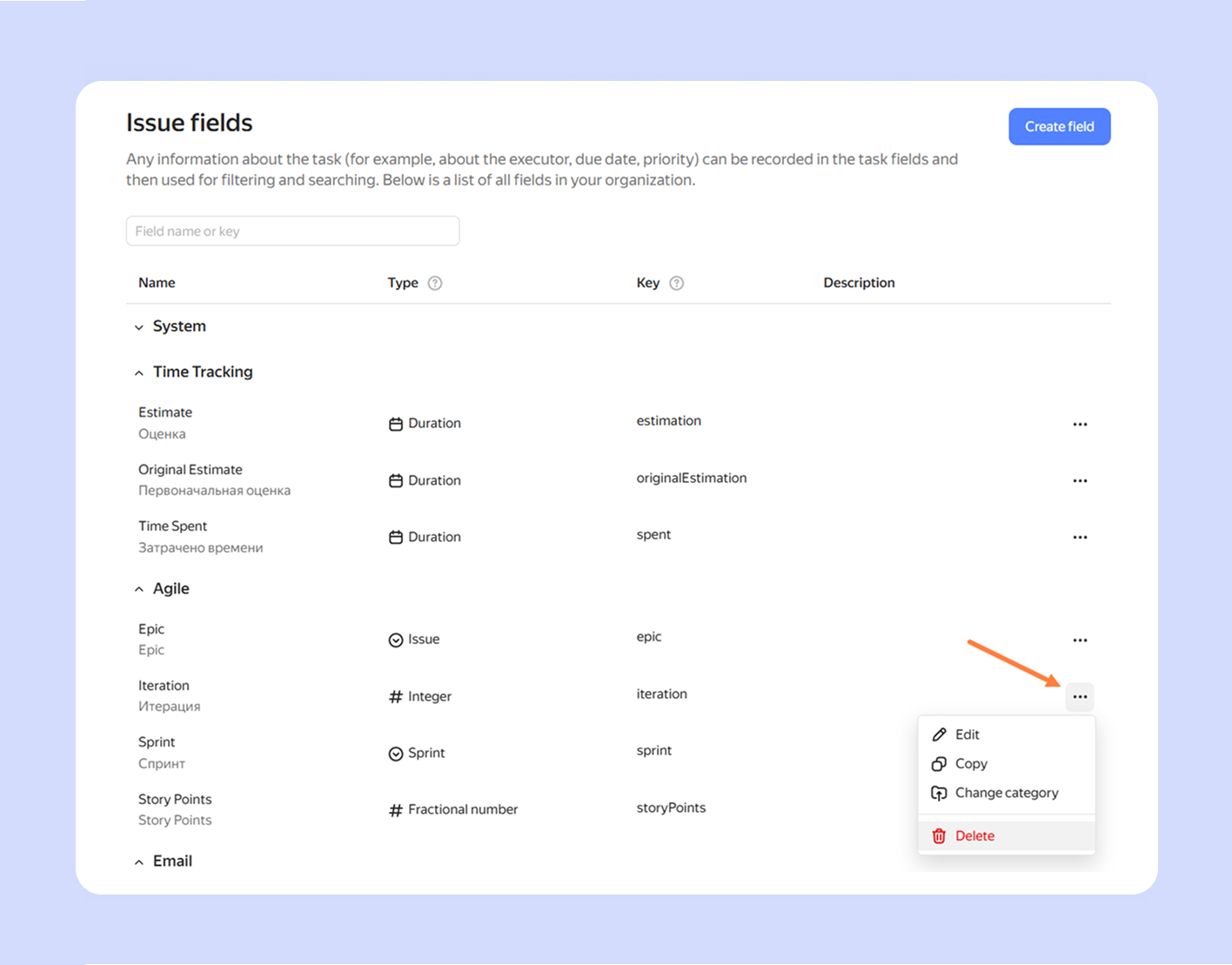Viewport: 1232px width, 965px height.
Task: Focus the Field name or key search box
Action: 292,231
